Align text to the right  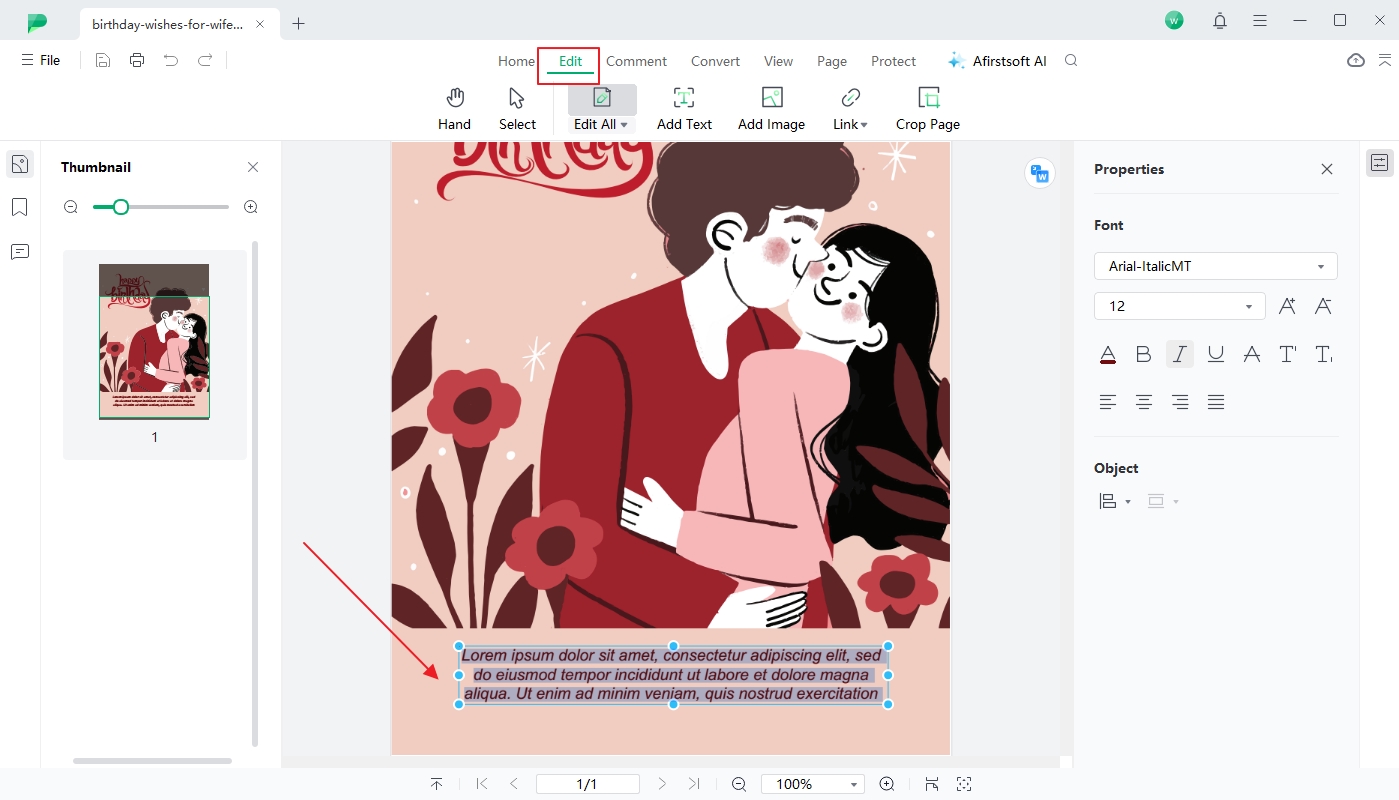tap(1180, 402)
